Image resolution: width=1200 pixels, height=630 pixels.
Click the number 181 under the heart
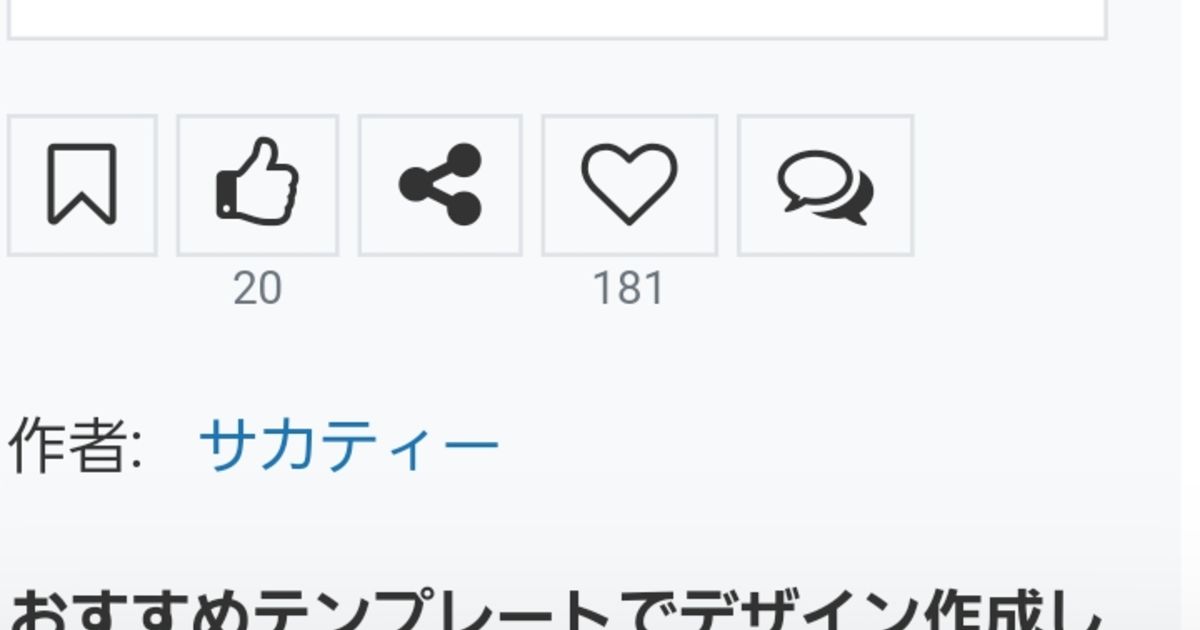point(629,289)
